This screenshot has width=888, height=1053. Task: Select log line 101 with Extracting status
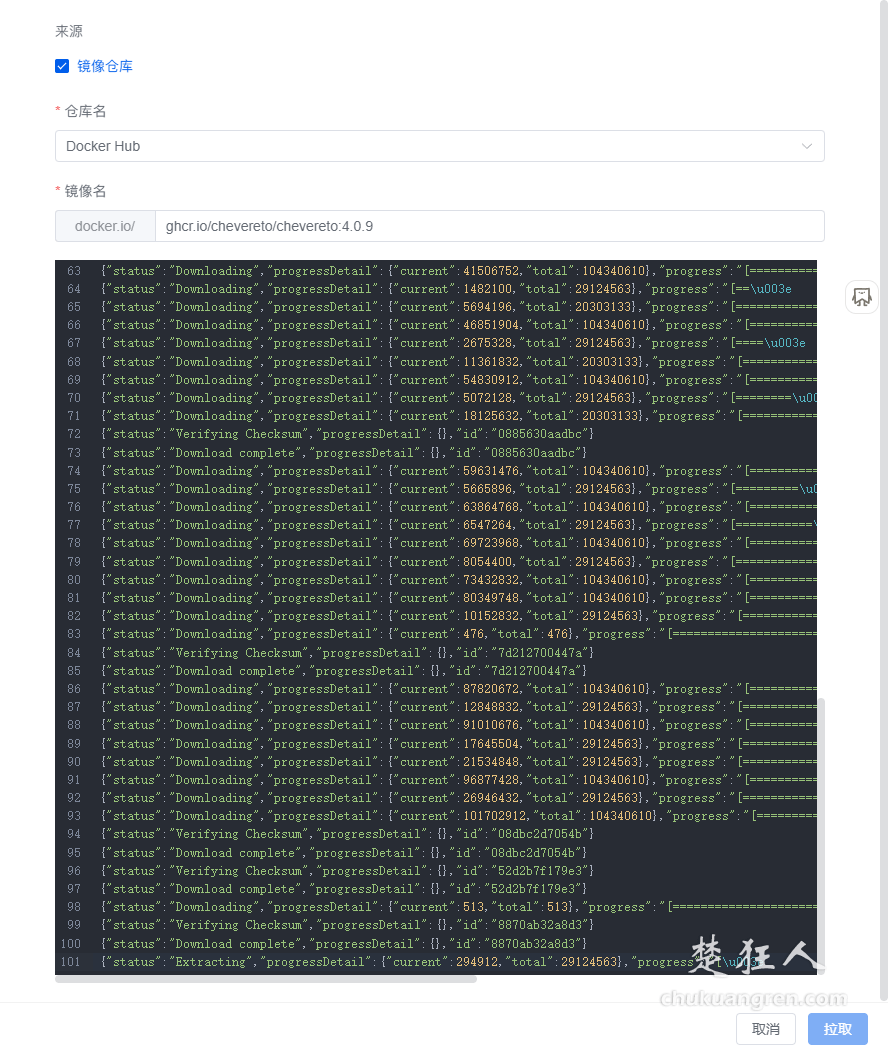[x=400, y=962]
